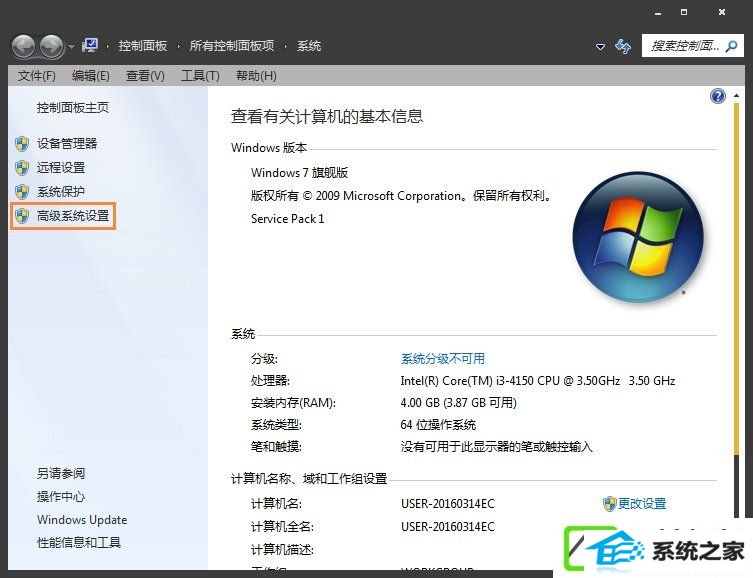
Task: Open 性能信息和工具 in the sidebar
Action: tap(79, 542)
